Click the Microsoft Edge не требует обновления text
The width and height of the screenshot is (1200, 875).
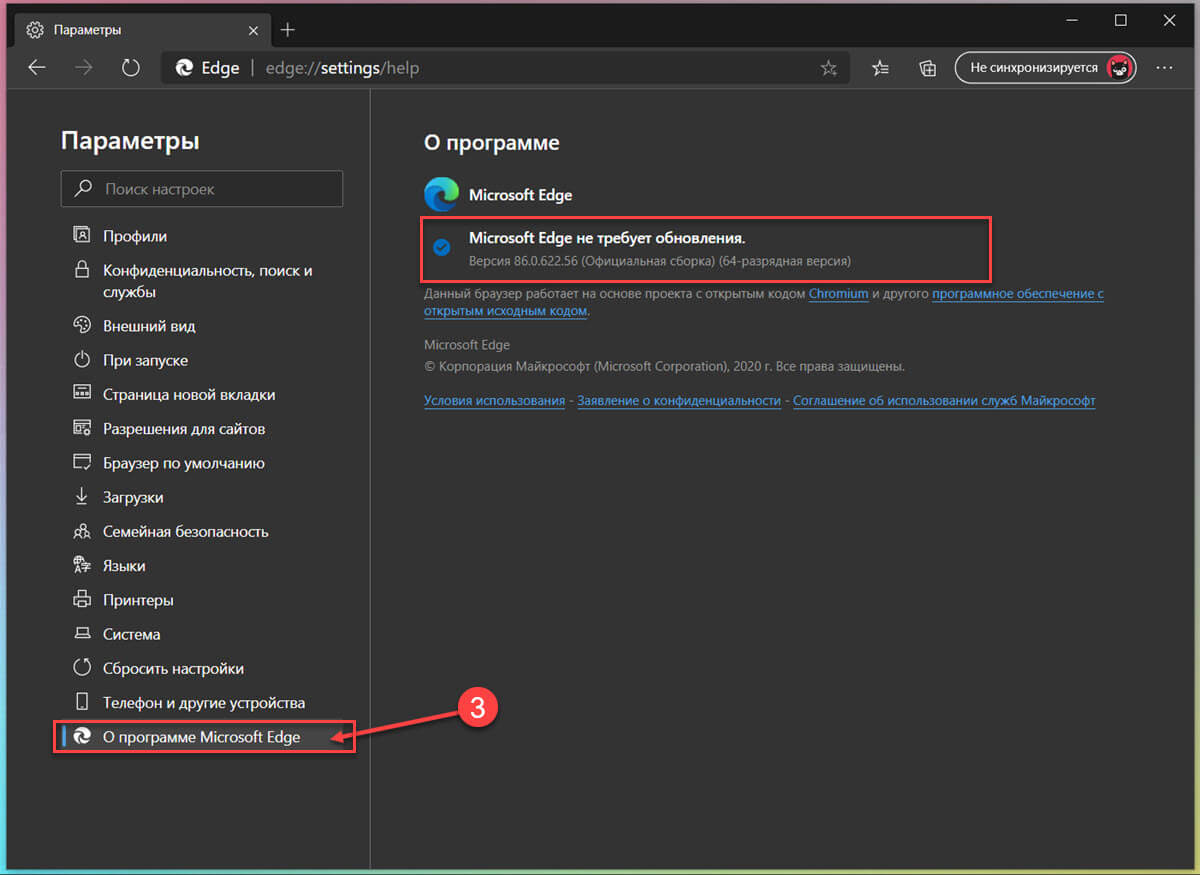coord(607,238)
